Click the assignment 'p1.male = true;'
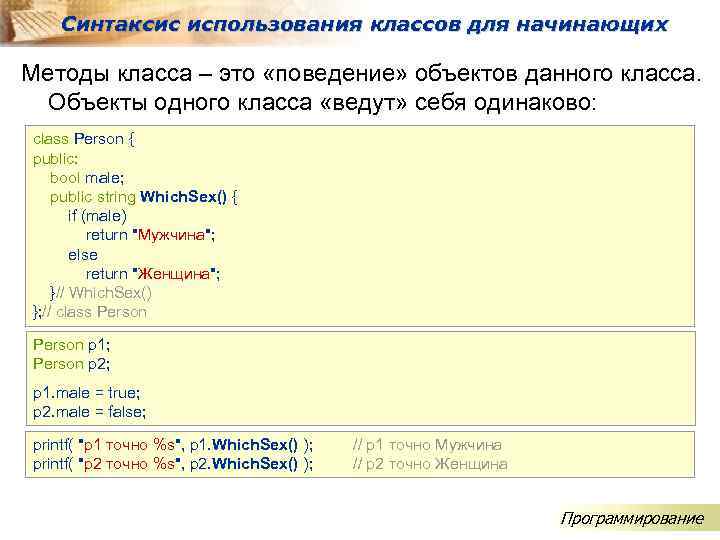This screenshot has height=540, width=720. [x=86, y=393]
